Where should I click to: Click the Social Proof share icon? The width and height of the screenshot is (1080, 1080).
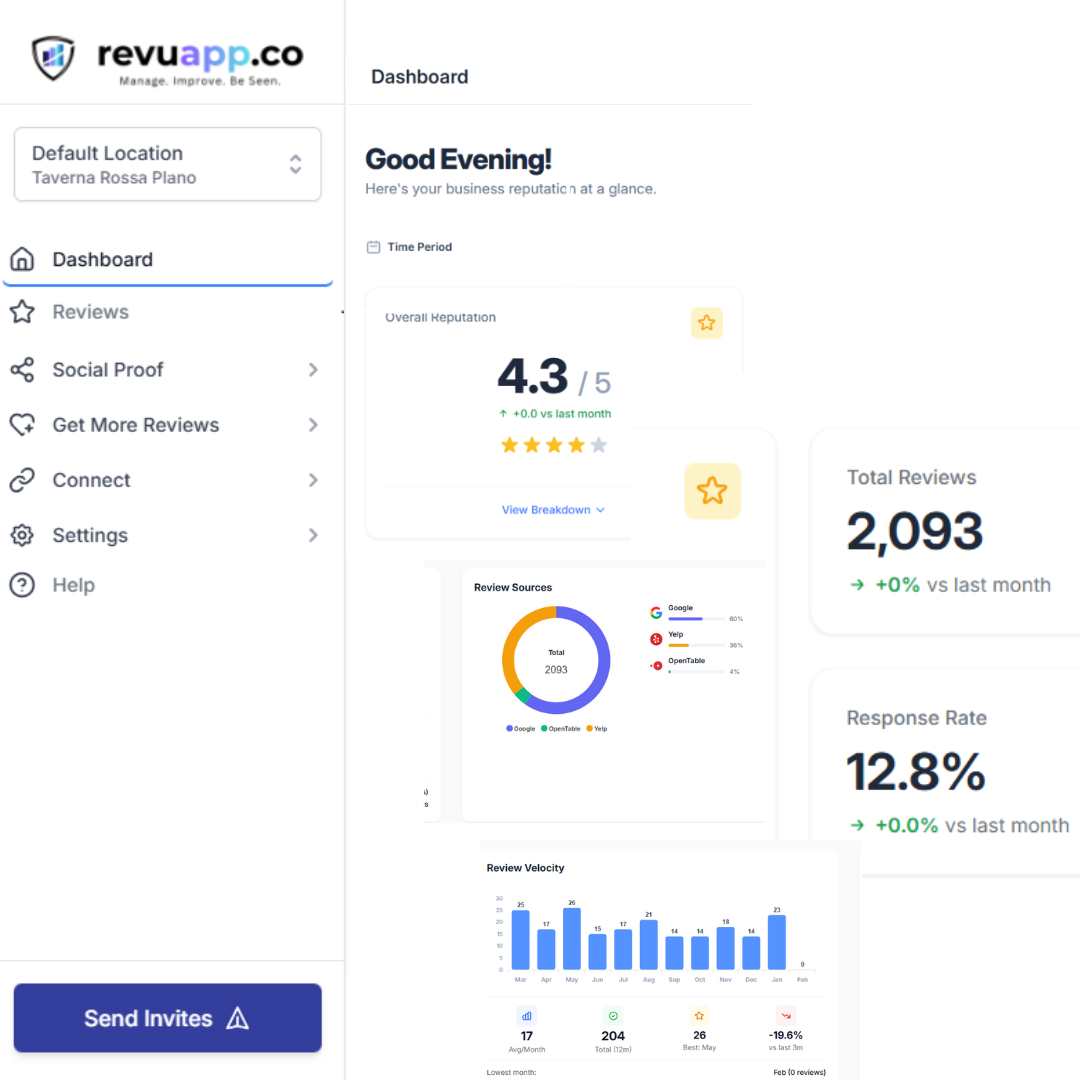[x=22, y=370]
